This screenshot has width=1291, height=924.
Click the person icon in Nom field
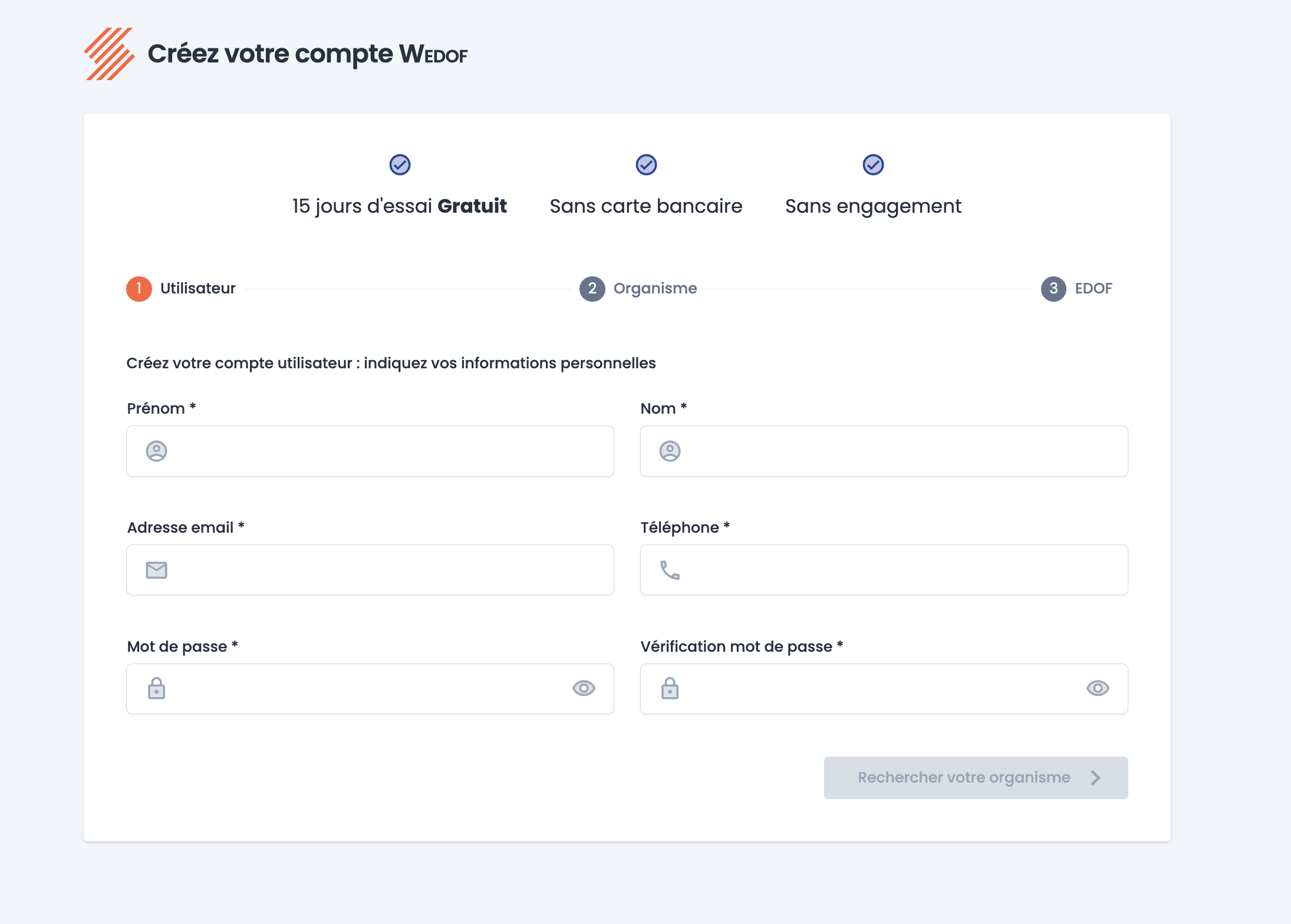point(670,451)
